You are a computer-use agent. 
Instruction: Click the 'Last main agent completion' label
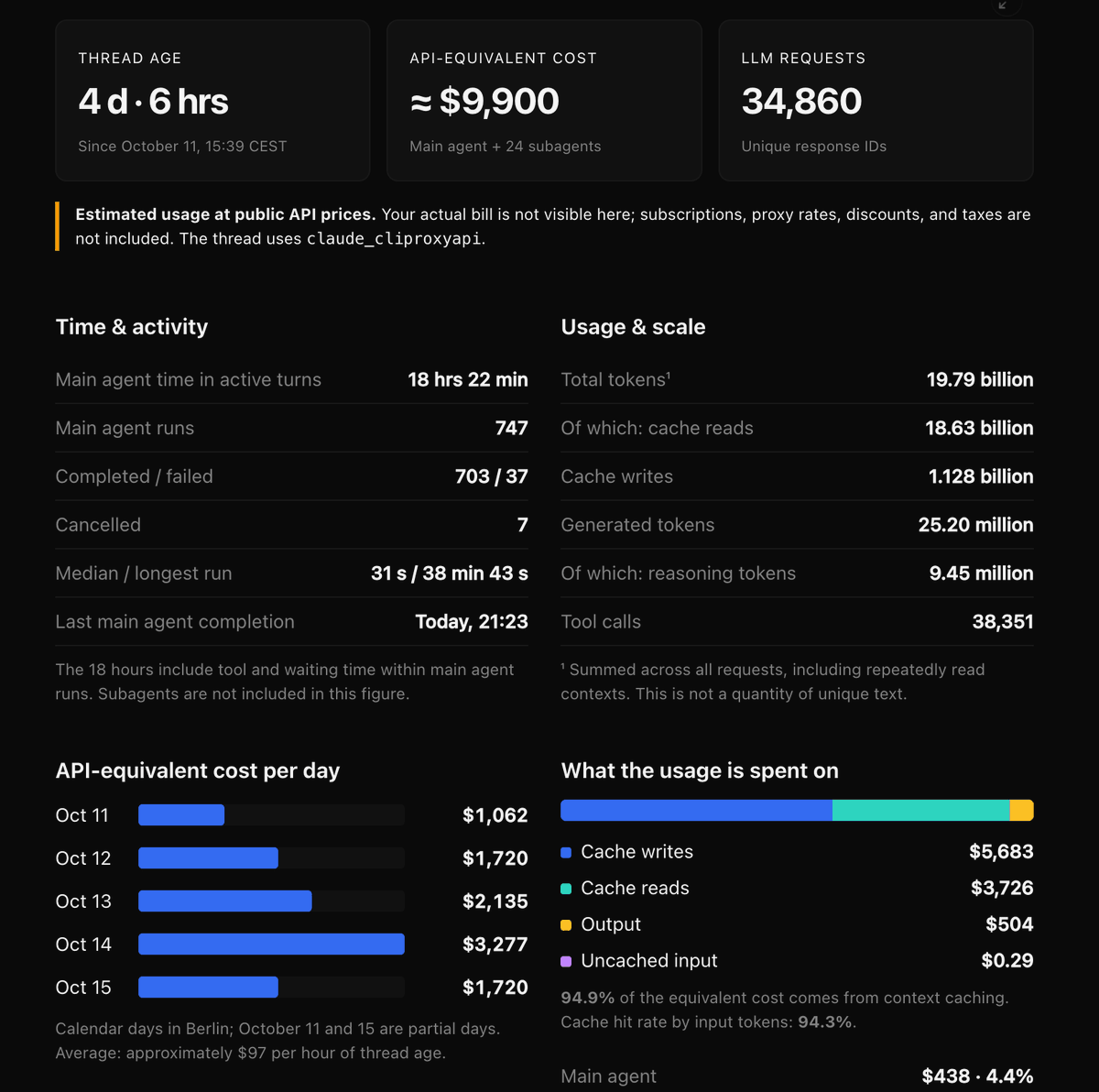[x=175, y=622]
